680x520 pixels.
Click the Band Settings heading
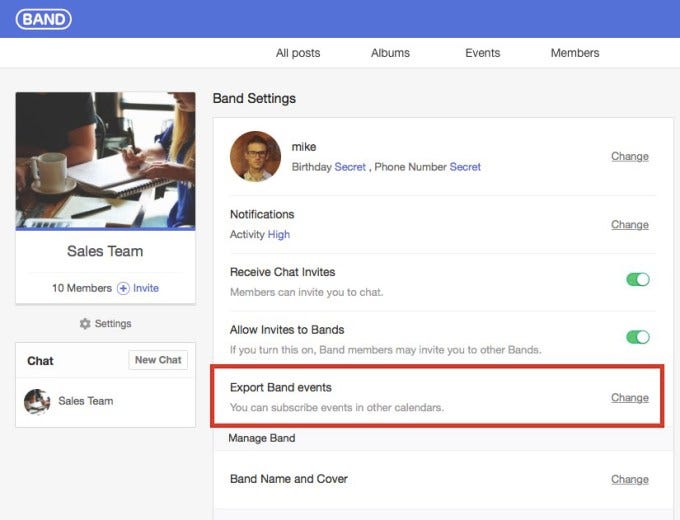(x=254, y=98)
